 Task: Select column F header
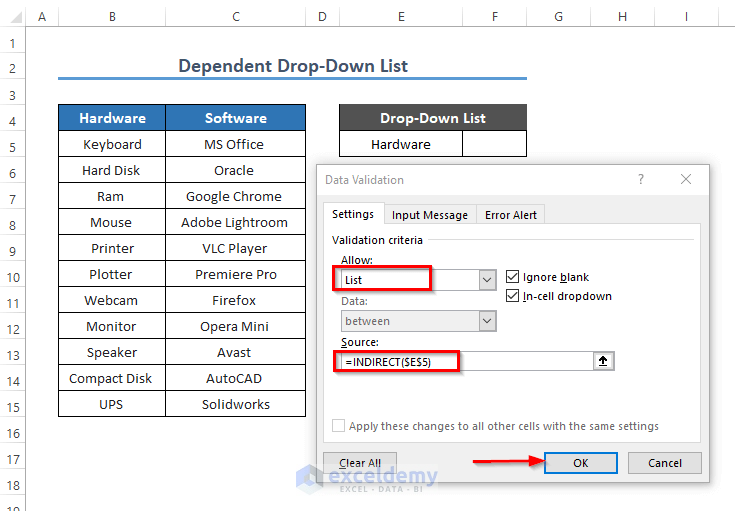(495, 17)
